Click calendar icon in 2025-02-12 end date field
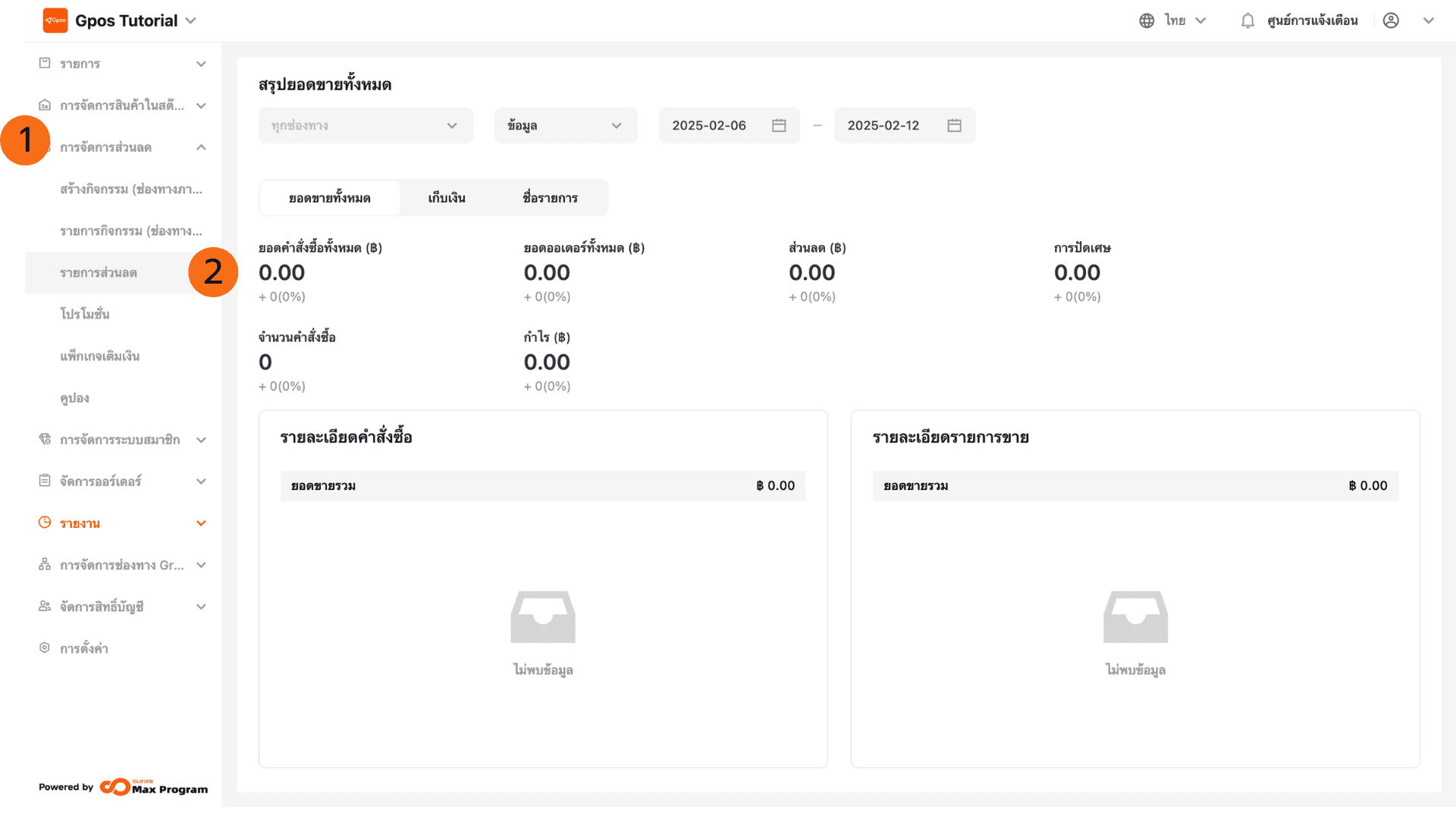 click(x=954, y=125)
